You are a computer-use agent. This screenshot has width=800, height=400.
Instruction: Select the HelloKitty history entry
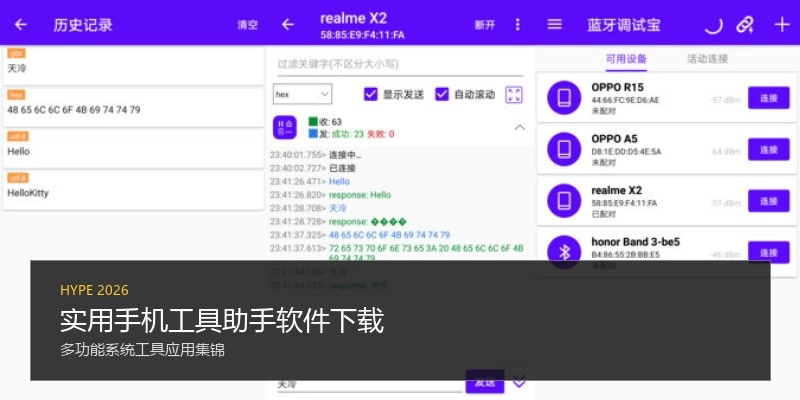coord(133,190)
